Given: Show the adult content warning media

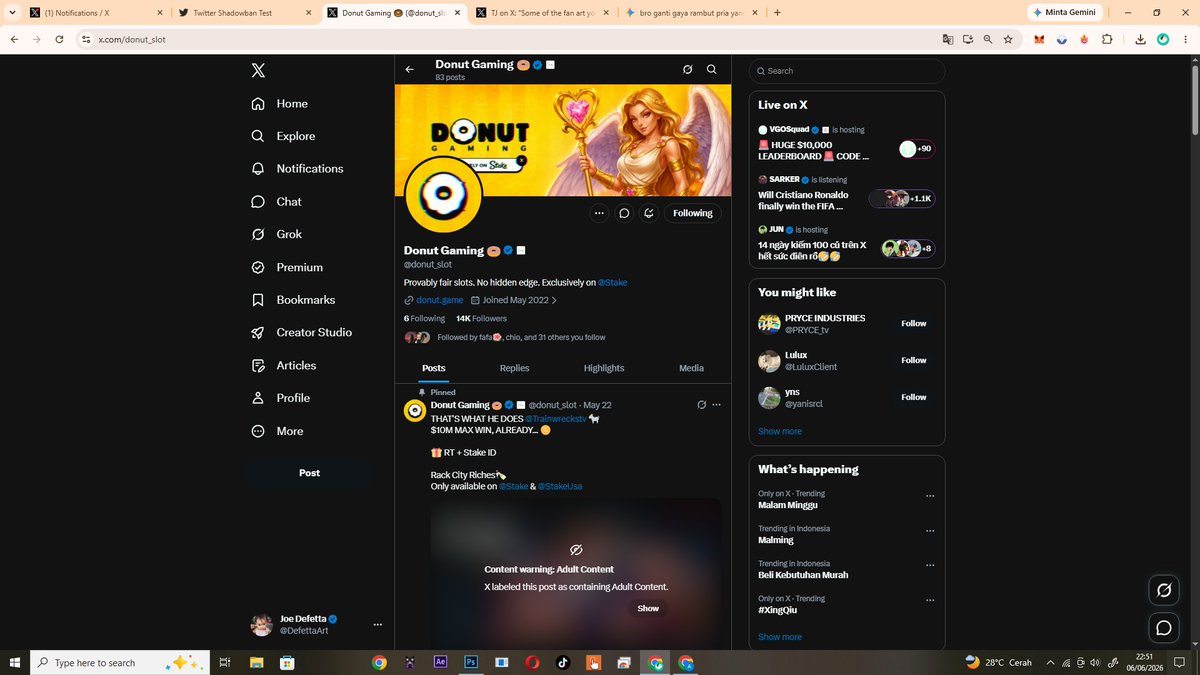Looking at the screenshot, I should [648, 608].
